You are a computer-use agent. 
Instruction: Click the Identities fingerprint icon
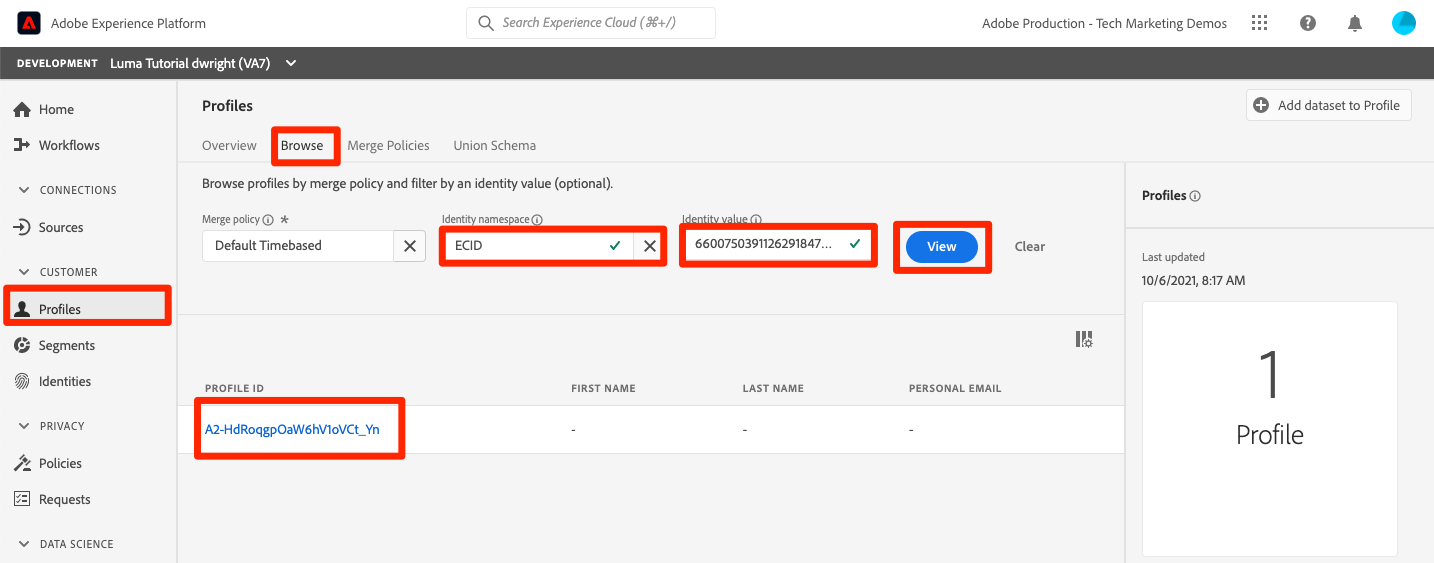pos(22,381)
